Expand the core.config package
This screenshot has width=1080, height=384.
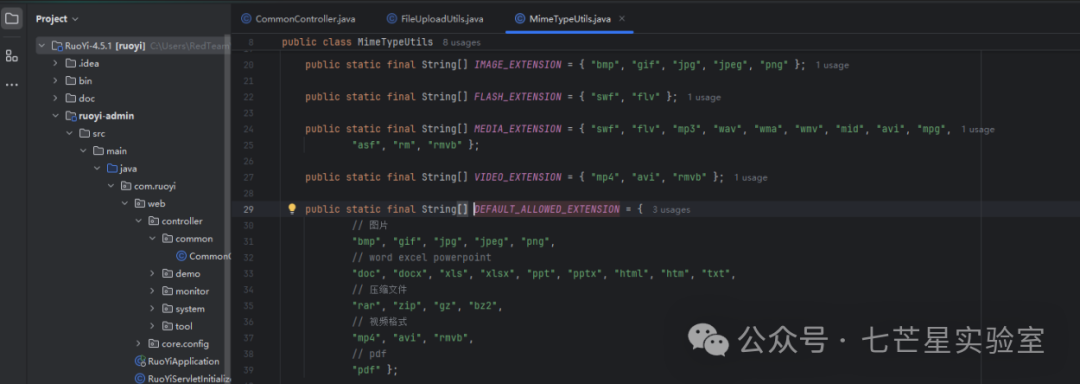[x=138, y=344]
